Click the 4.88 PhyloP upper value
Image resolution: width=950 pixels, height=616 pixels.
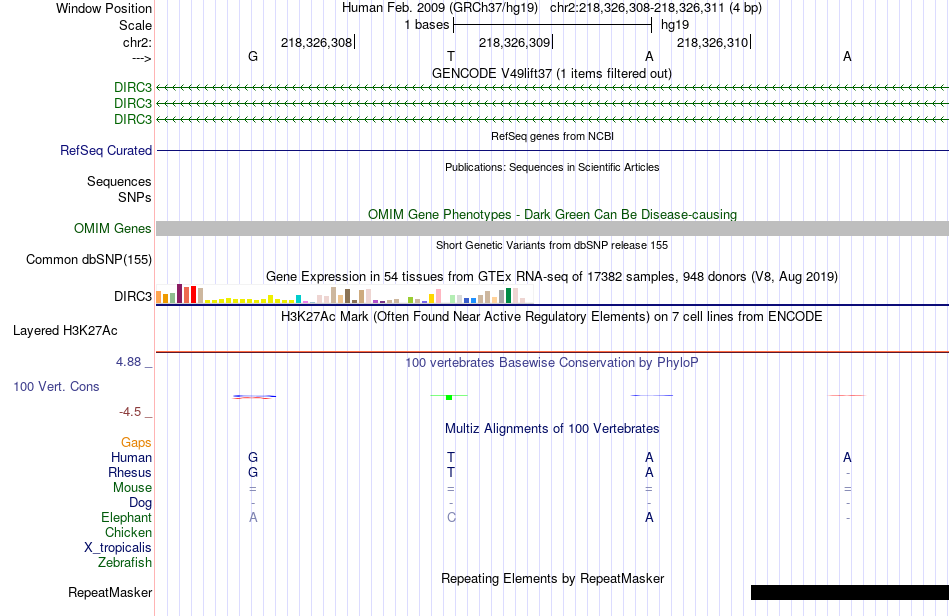coord(128,362)
